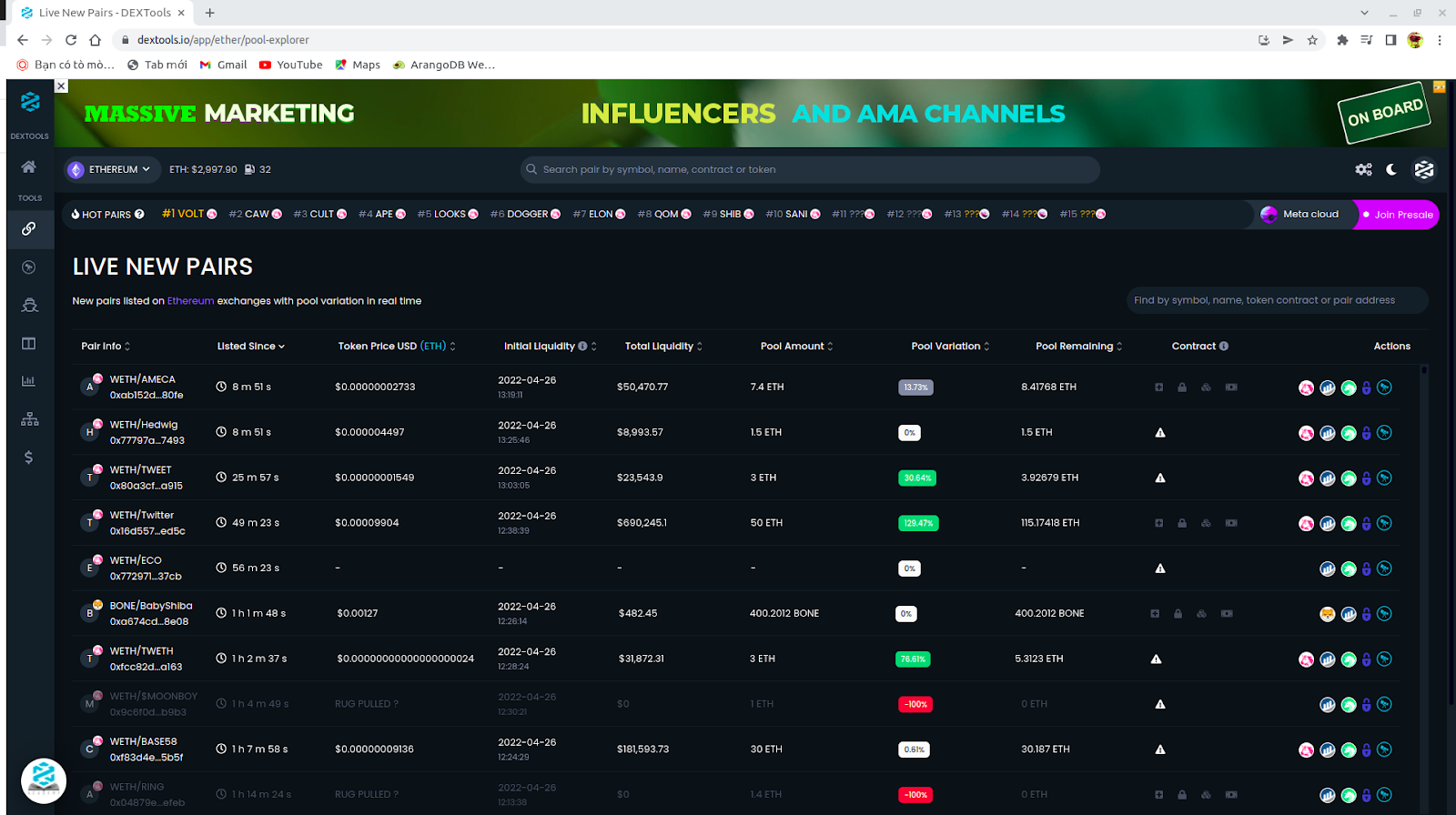
Task: Click the browser address bar URL
Action: [x=223, y=40]
